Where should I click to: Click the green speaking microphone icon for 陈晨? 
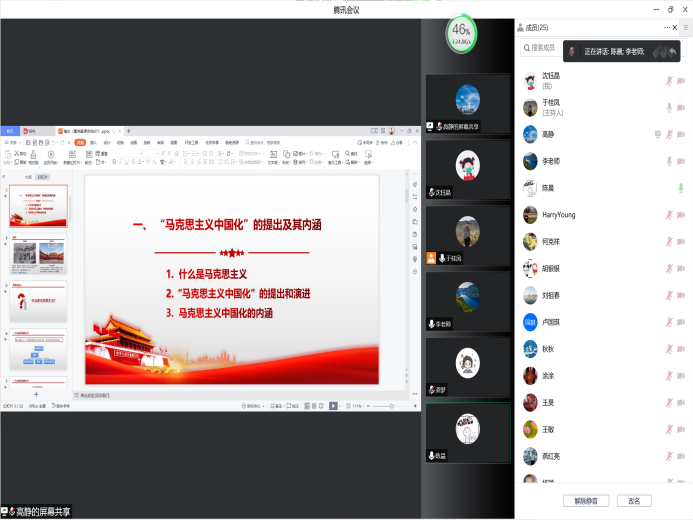point(680,188)
